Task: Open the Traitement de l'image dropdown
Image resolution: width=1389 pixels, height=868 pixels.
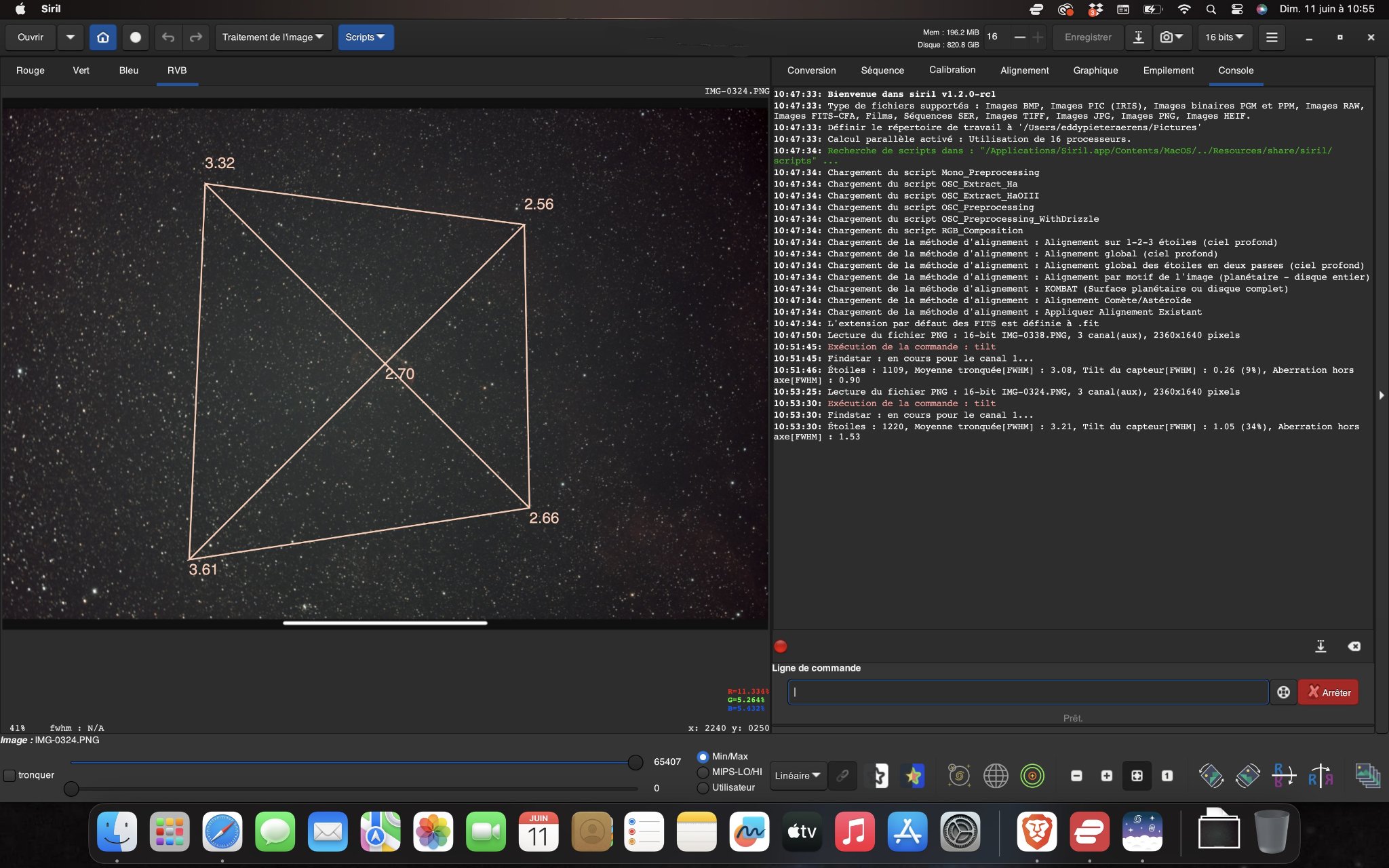Action: pyautogui.click(x=273, y=37)
